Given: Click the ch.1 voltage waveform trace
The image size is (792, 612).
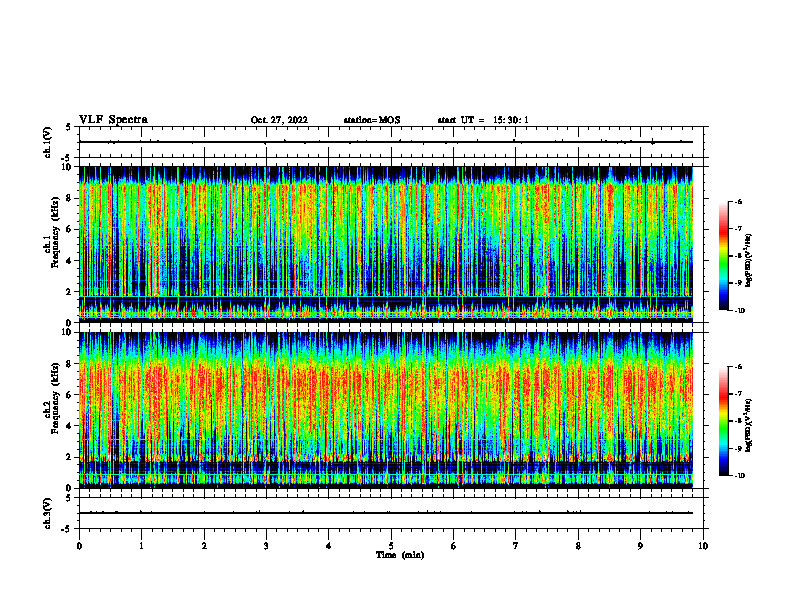Looking at the screenshot, I should 385,142.
